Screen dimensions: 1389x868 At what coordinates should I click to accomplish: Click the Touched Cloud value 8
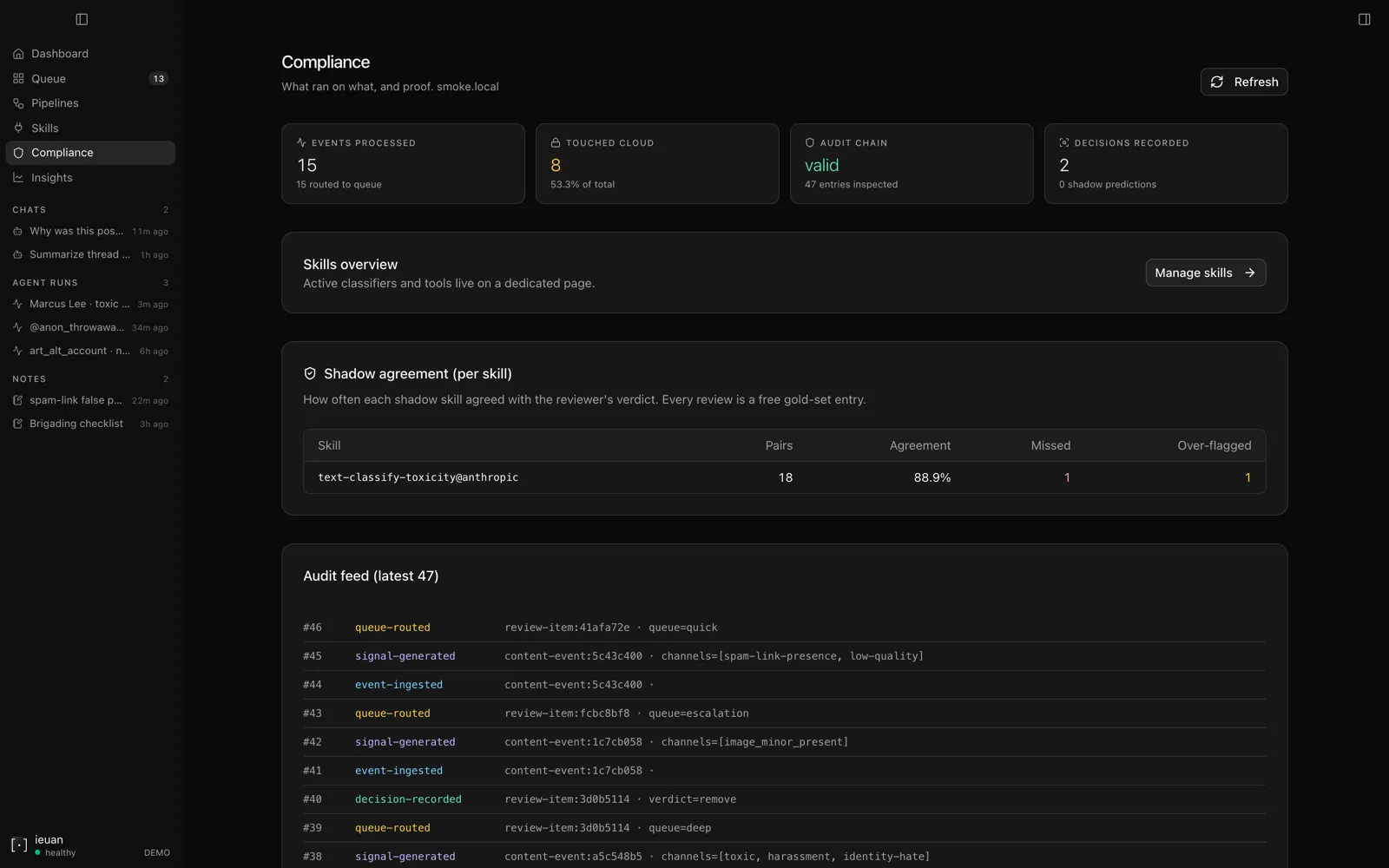click(x=556, y=165)
